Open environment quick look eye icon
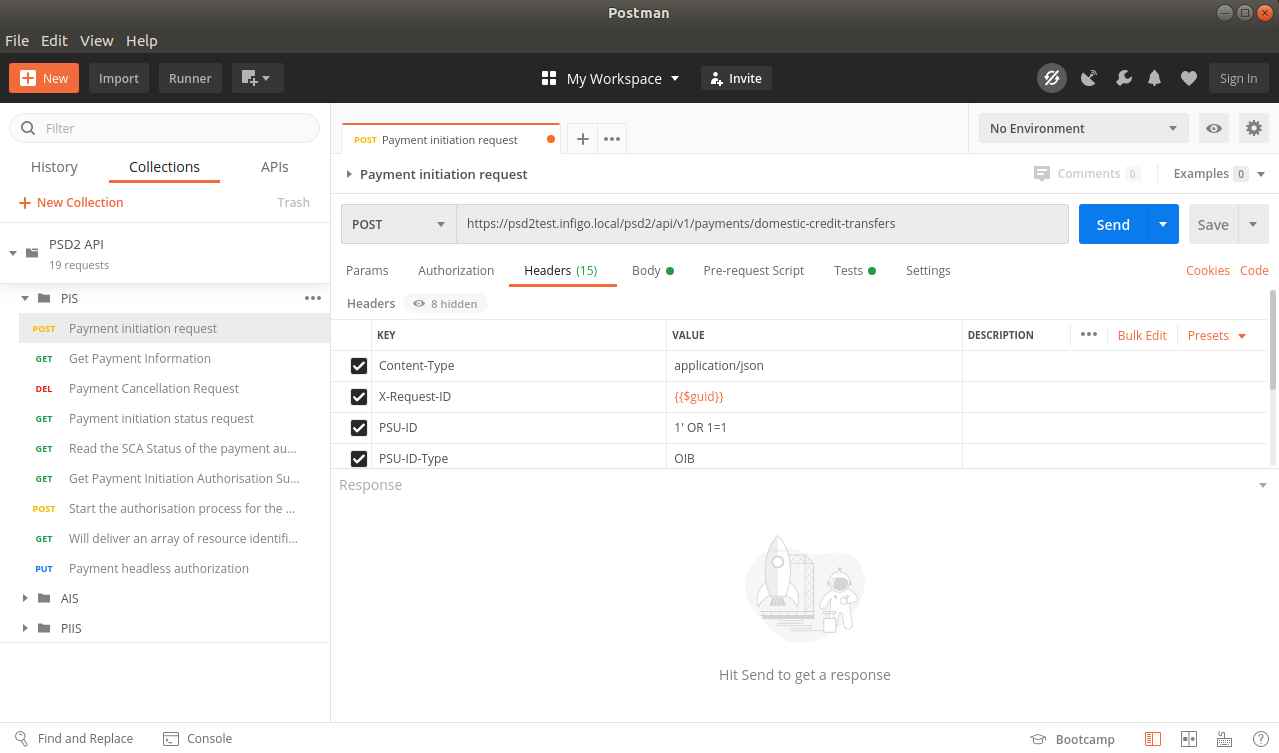This screenshot has width=1279, height=753. pyautogui.click(x=1214, y=128)
